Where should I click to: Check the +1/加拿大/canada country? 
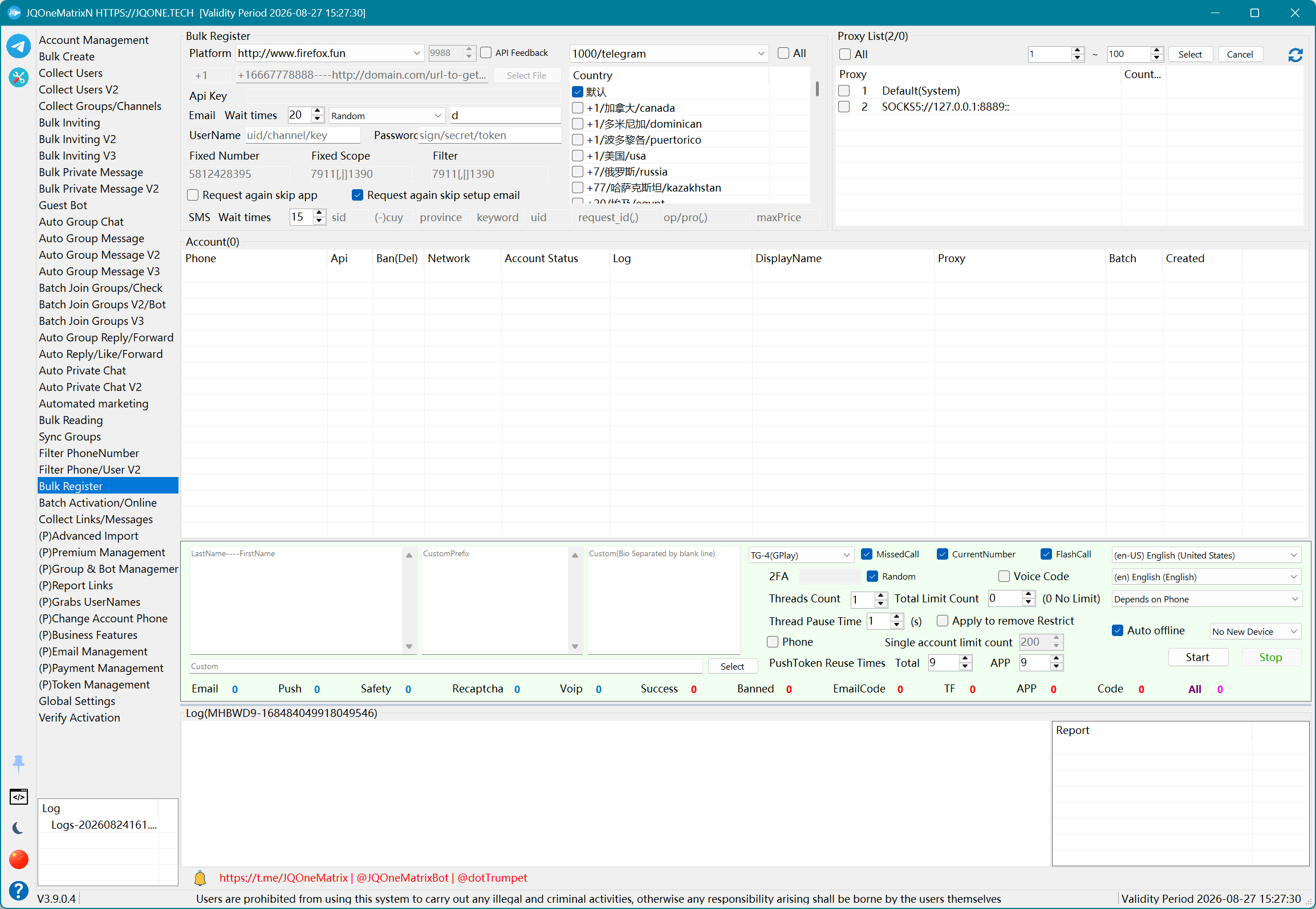(578, 108)
